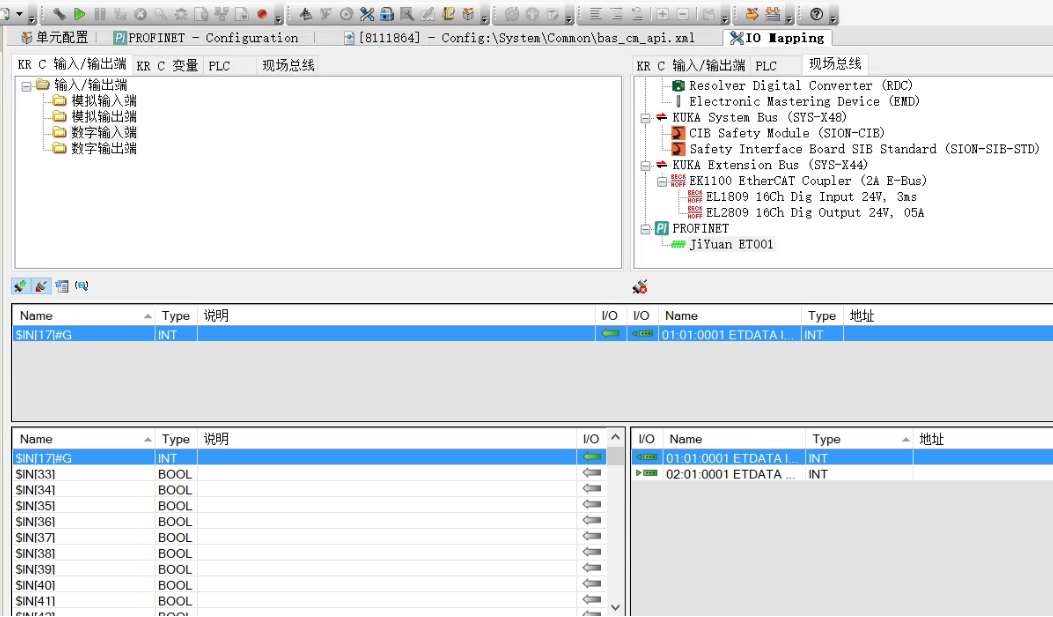Open the KR C 变量 tab in left panel
The image size is (1053, 617).
pyautogui.click(x=167, y=66)
